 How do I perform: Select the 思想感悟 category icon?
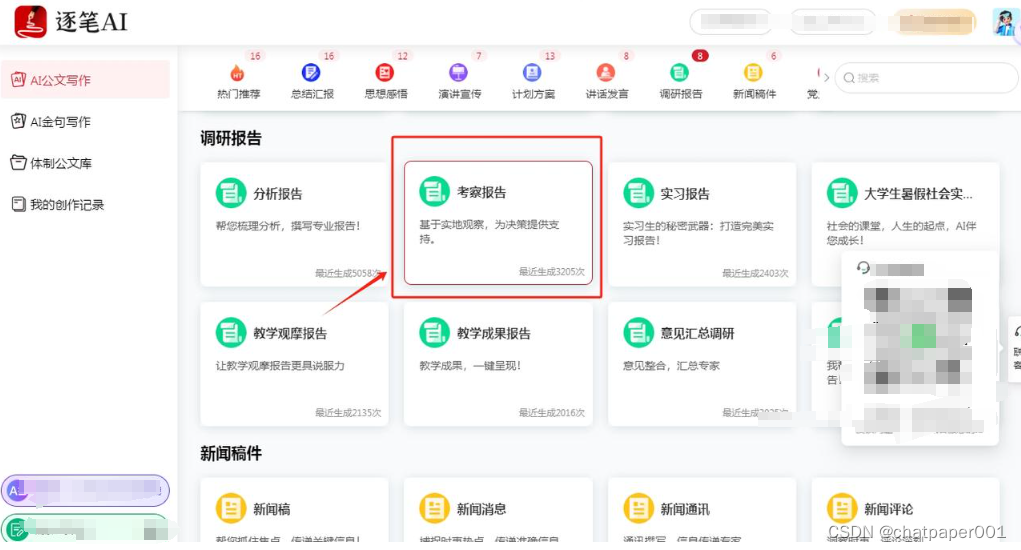tap(384, 73)
